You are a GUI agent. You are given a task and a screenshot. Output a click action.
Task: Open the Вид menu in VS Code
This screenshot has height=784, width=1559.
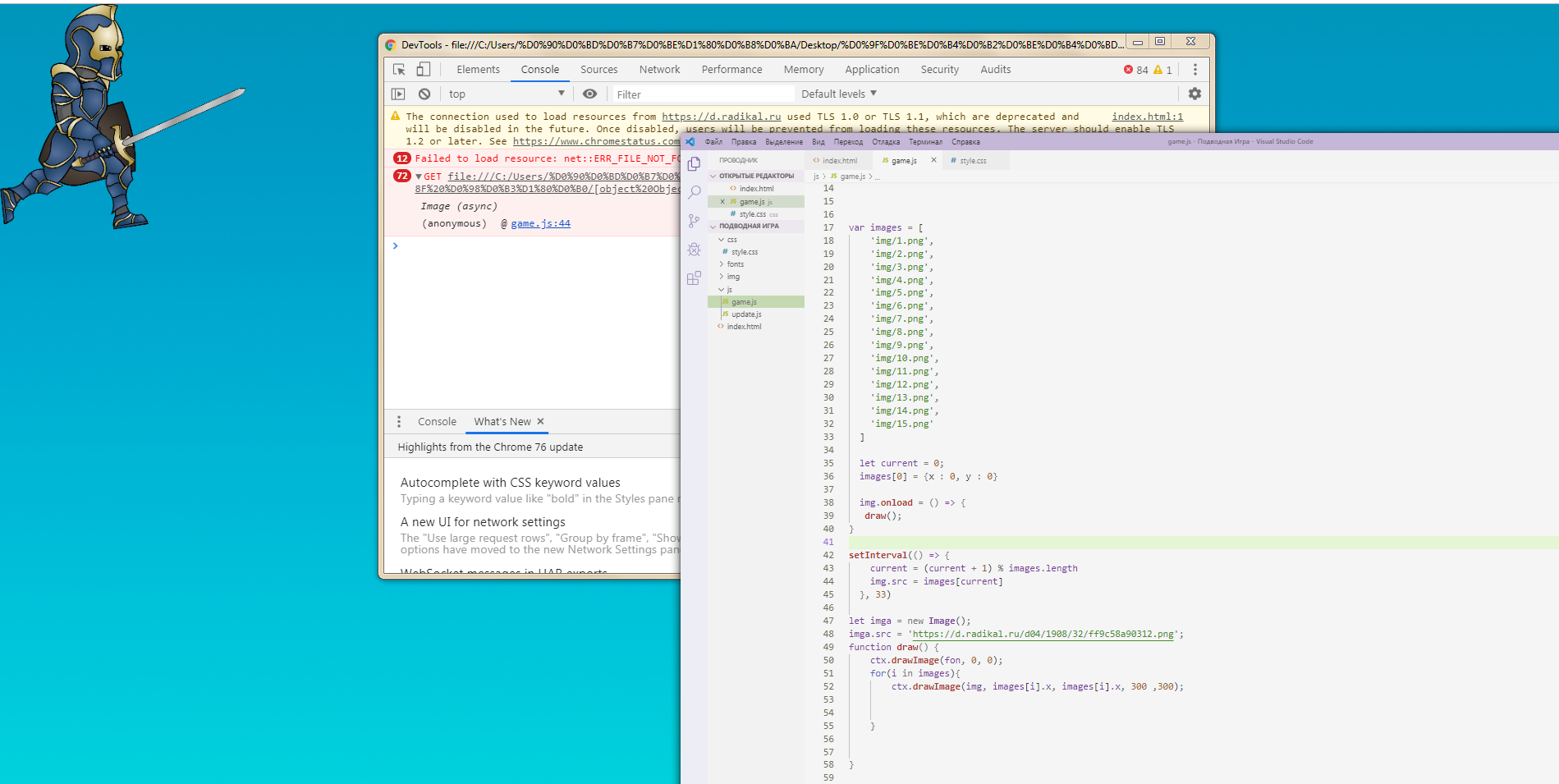pyautogui.click(x=818, y=142)
